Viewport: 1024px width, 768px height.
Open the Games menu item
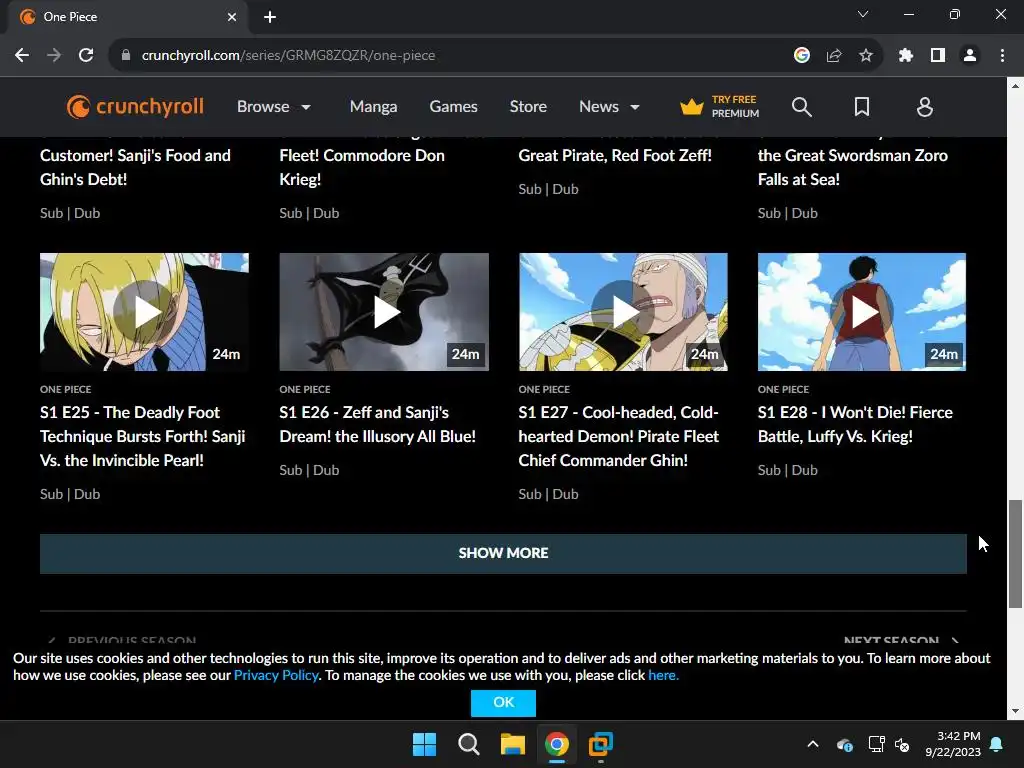[453, 106]
